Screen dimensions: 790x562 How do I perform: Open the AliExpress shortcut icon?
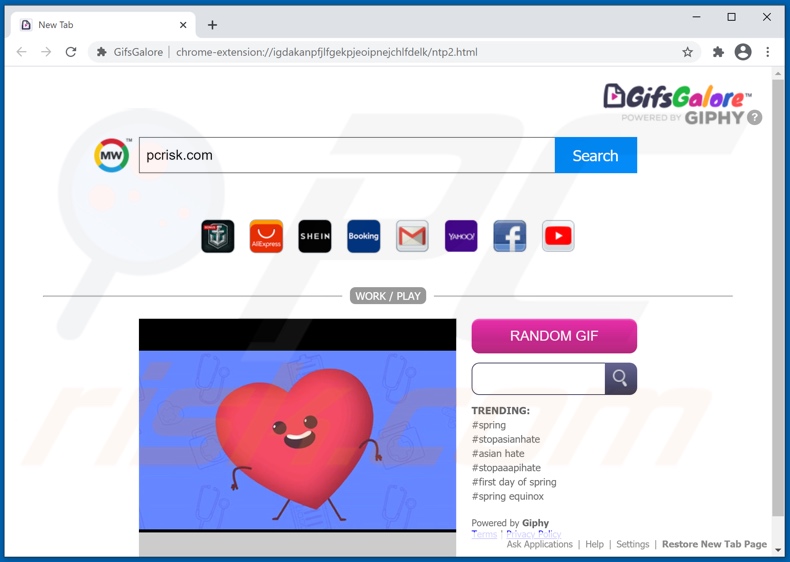coord(266,236)
